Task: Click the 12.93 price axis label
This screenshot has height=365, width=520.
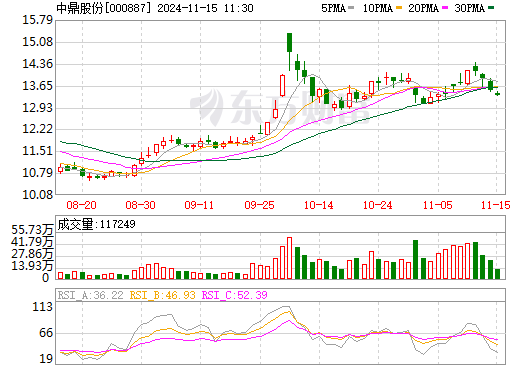Action: click(x=38, y=108)
